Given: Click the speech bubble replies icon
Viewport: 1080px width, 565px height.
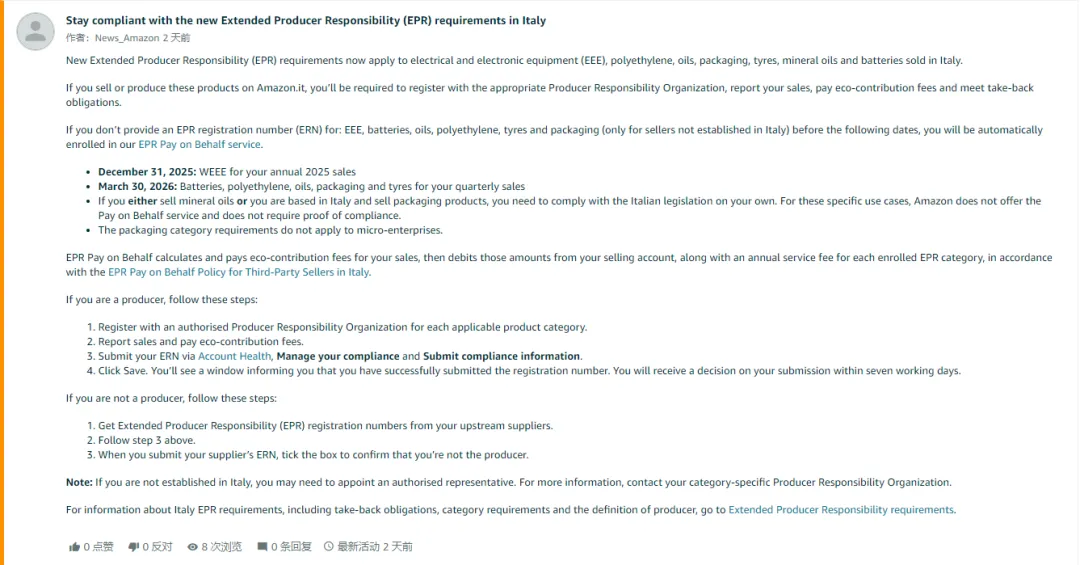Looking at the screenshot, I should point(262,547).
